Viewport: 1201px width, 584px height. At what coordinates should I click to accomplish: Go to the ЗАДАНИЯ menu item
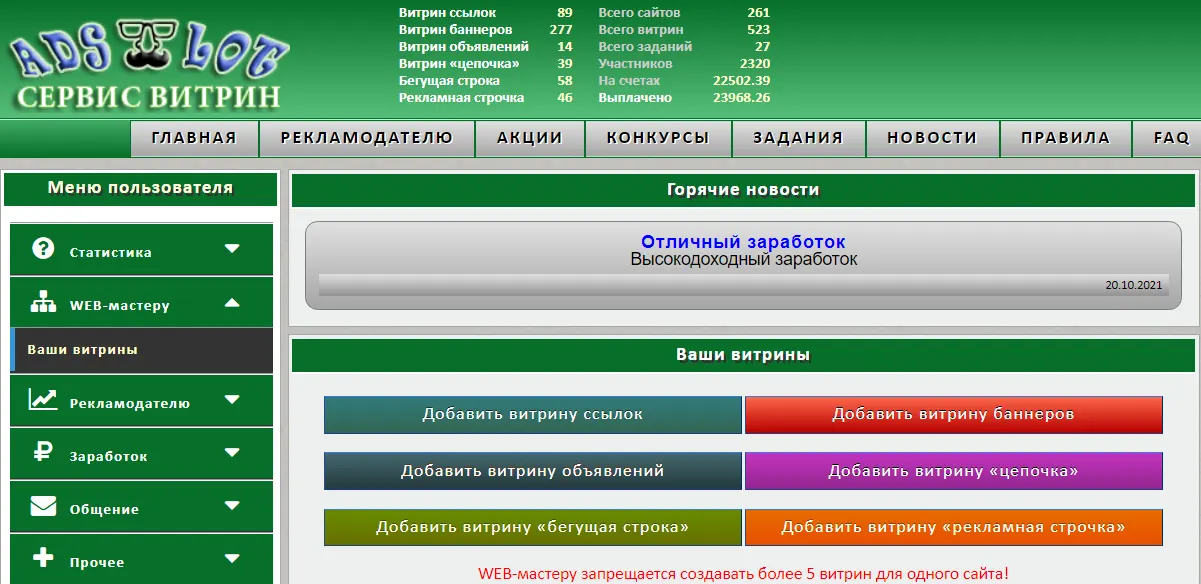[x=798, y=139]
